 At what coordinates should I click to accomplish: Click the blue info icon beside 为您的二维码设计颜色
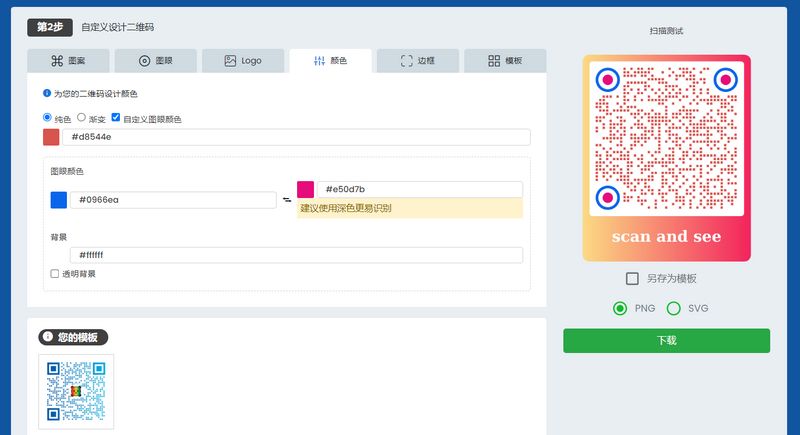47,93
